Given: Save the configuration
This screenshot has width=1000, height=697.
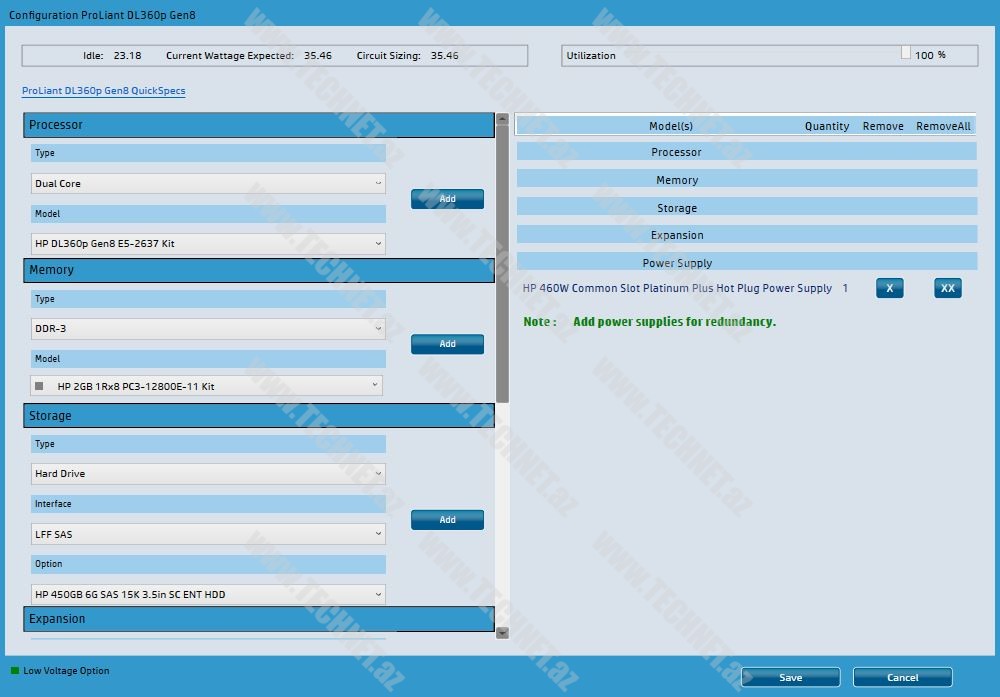Looking at the screenshot, I should 790,678.
